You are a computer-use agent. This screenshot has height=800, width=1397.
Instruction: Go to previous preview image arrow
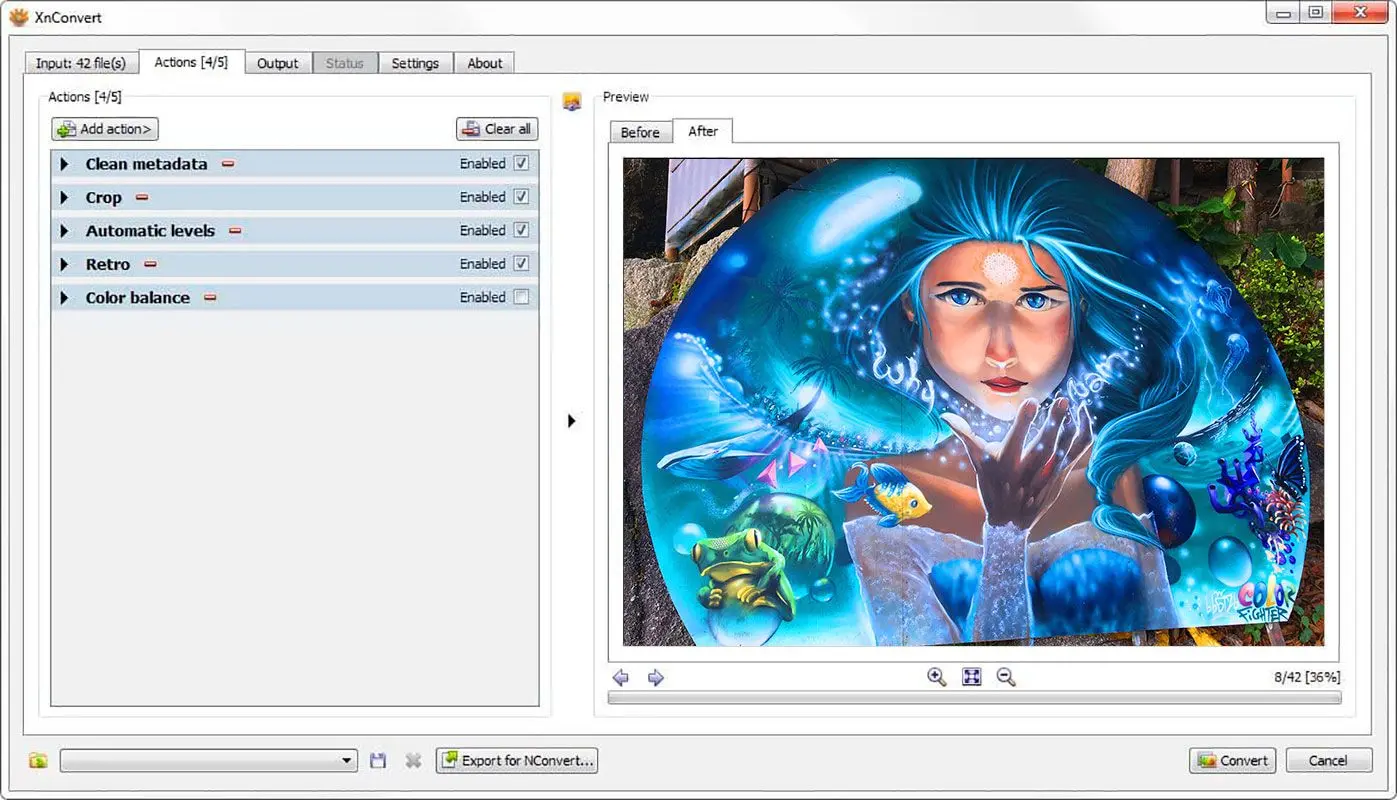coord(621,678)
